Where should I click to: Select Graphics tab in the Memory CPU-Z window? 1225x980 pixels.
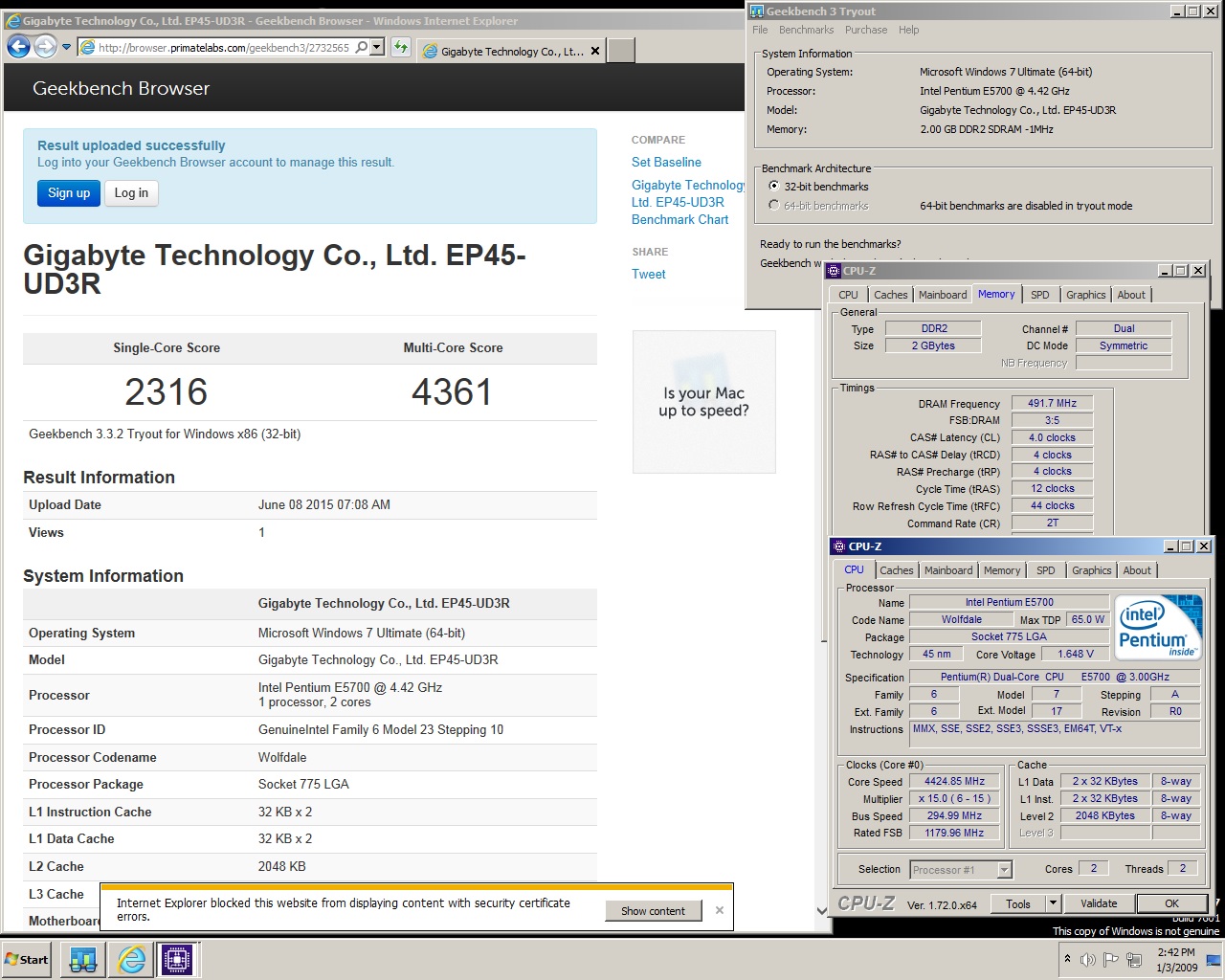click(1085, 295)
